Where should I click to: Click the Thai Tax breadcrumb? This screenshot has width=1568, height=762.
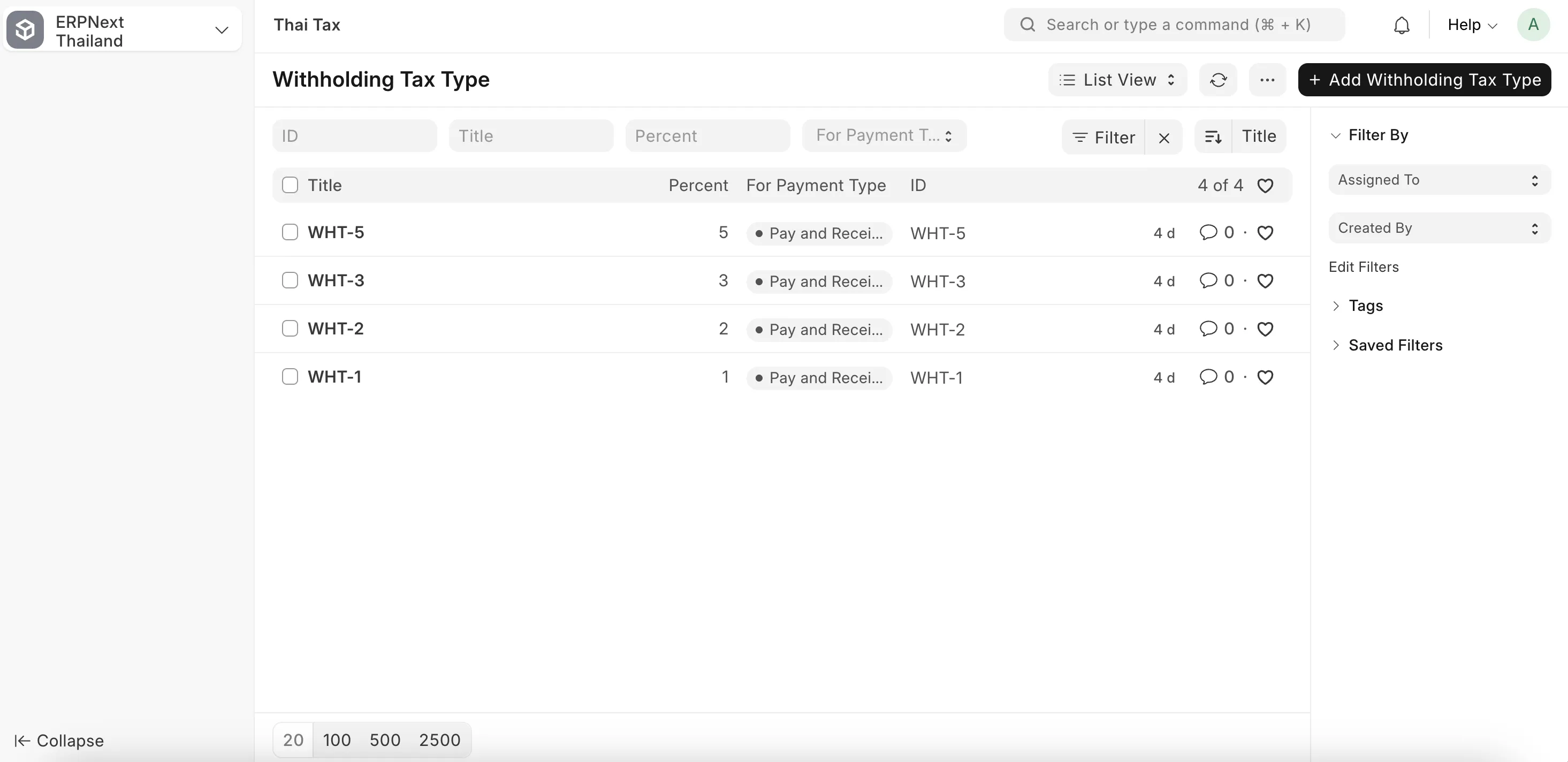point(307,25)
